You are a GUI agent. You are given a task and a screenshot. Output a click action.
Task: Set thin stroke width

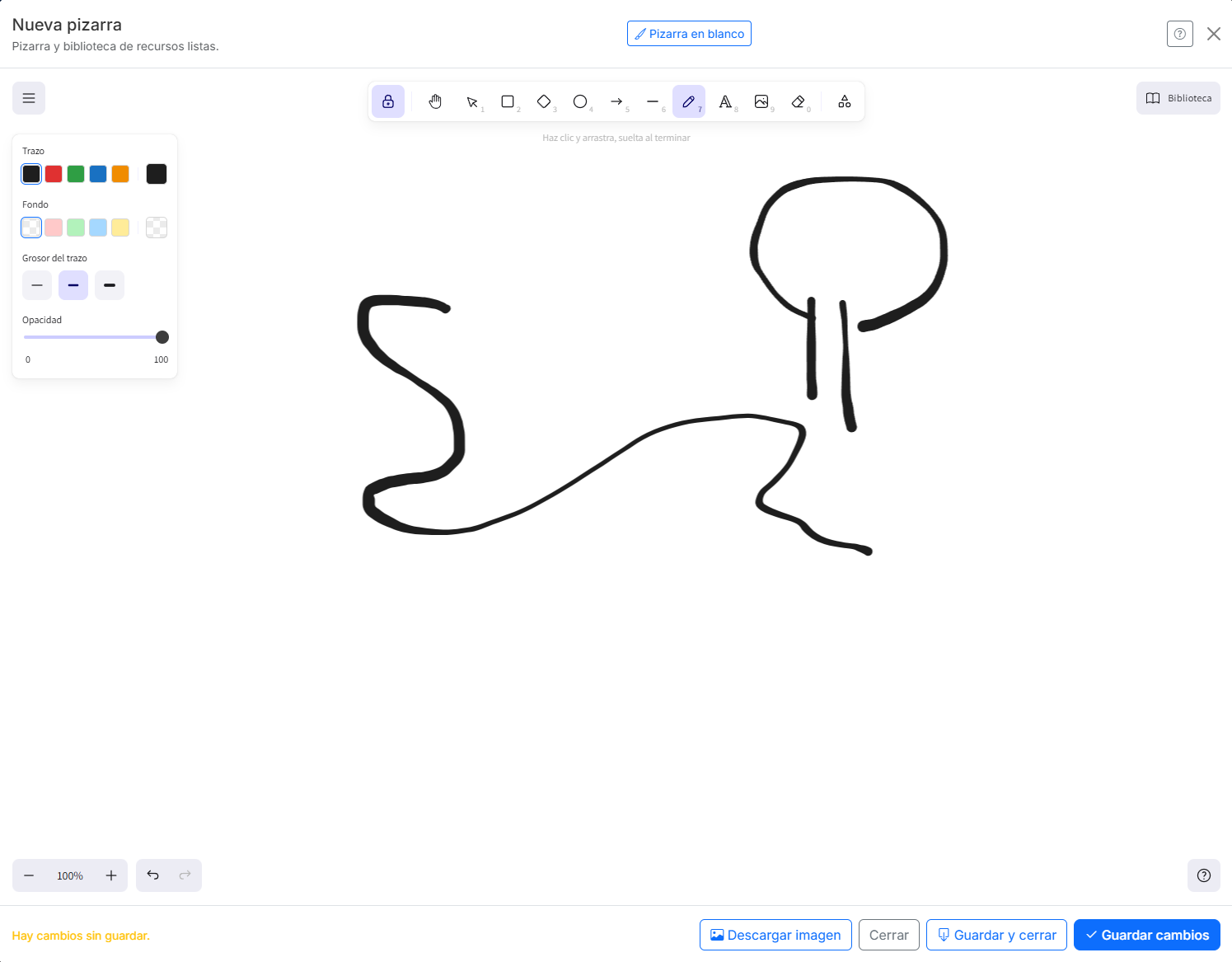[37, 285]
